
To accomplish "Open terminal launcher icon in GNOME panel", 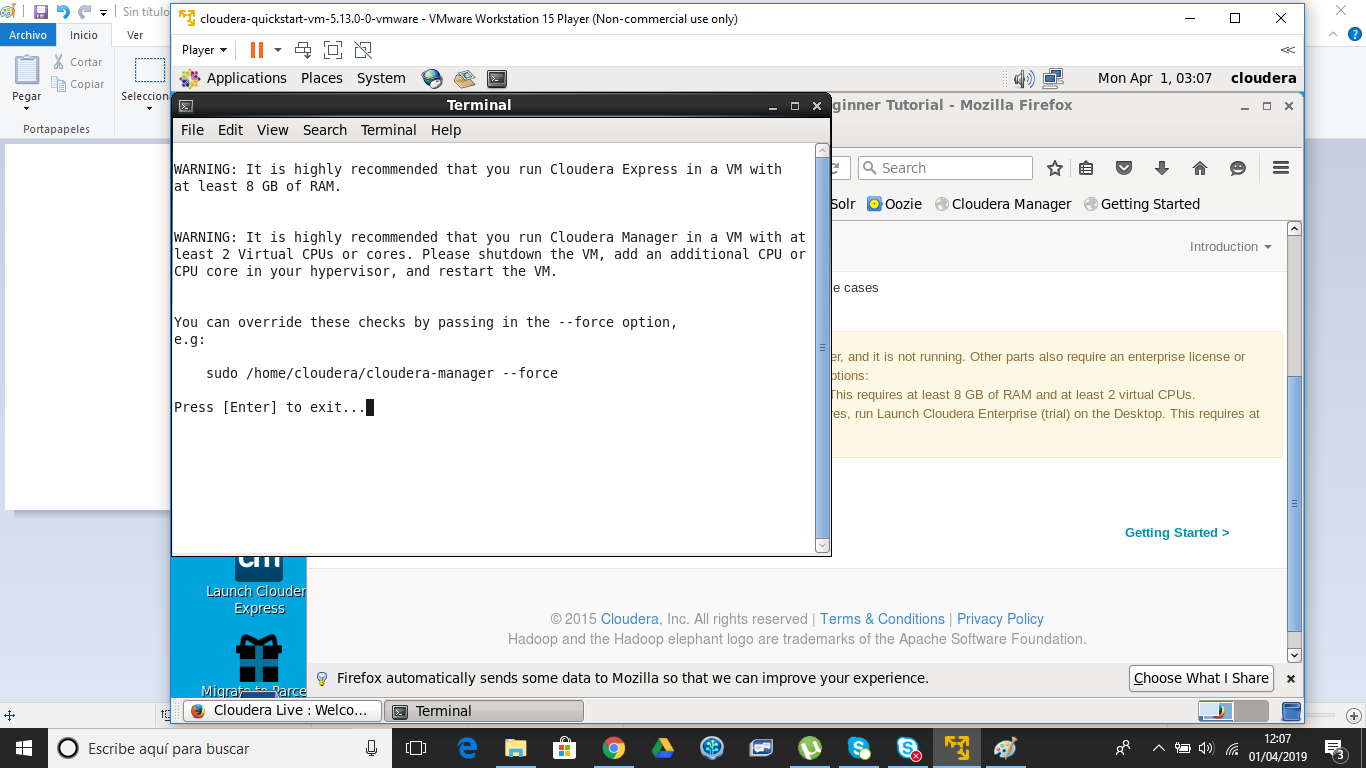I will pos(496,78).
